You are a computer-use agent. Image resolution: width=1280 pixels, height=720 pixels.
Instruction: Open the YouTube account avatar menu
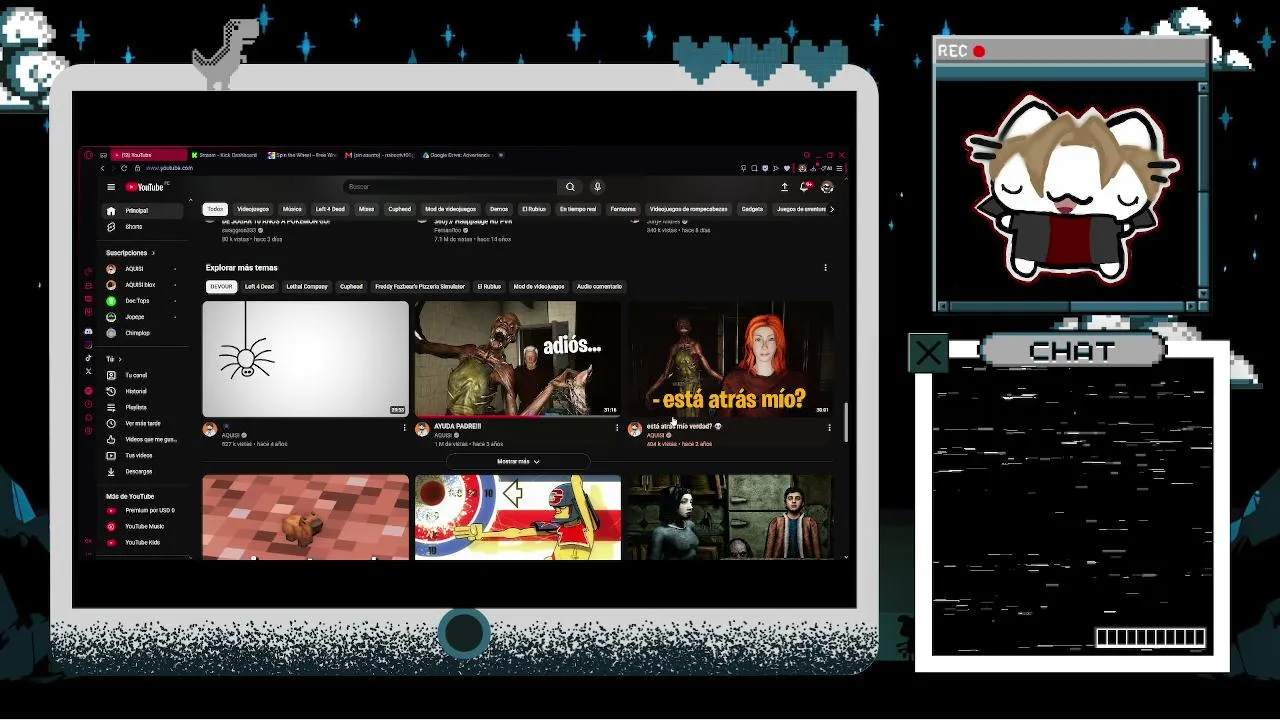coord(827,187)
